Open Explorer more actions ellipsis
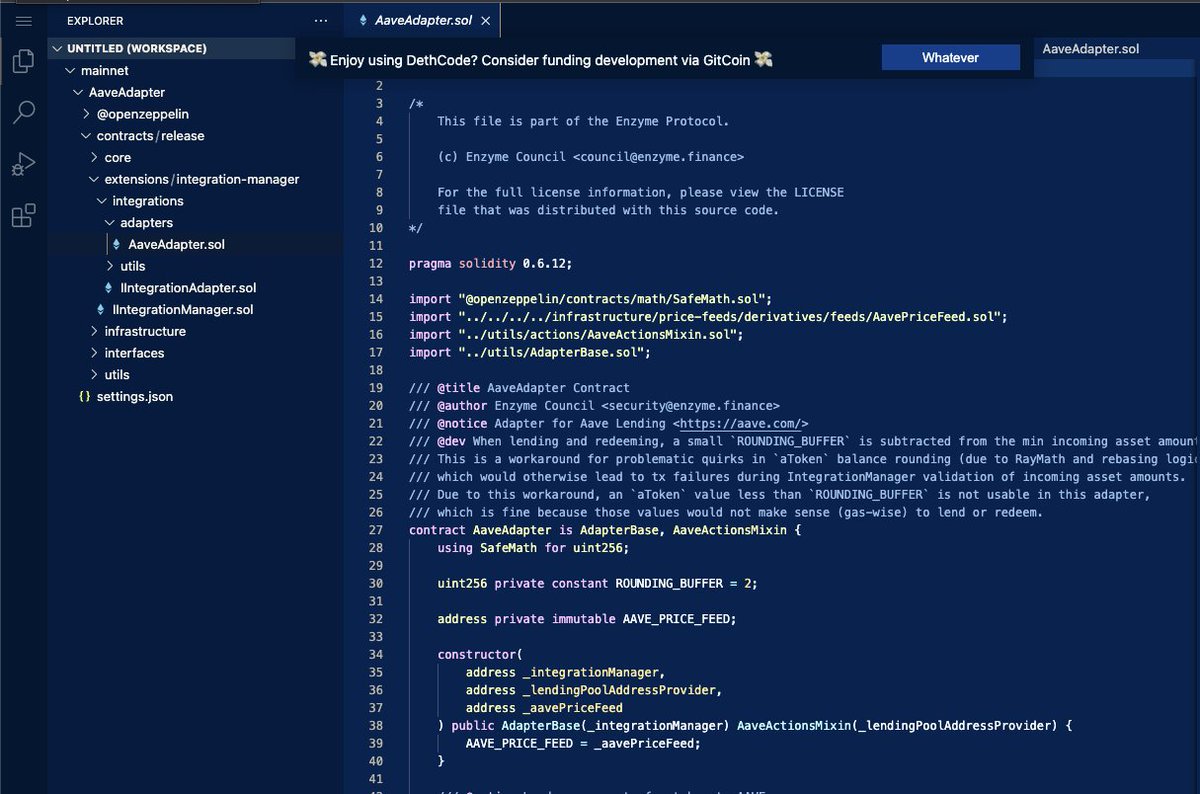1200x794 pixels. coord(320,20)
